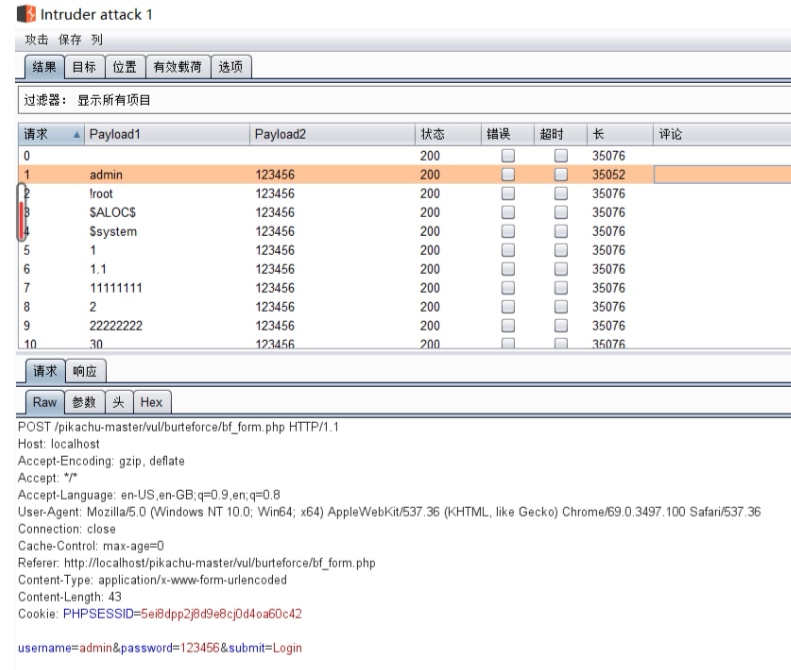Click the Content-Type header line

coord(152,580)
